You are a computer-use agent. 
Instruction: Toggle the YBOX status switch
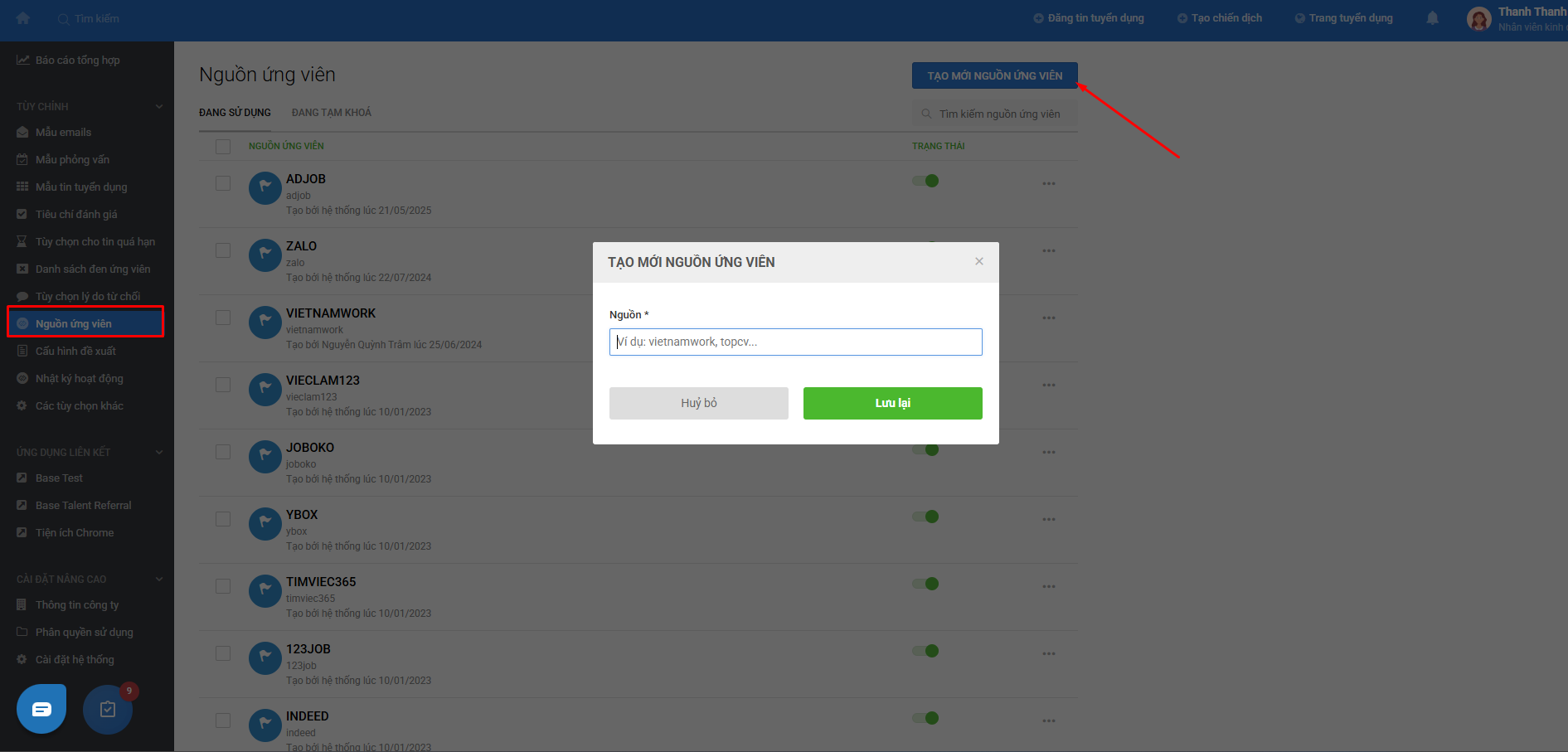(925, 517)
